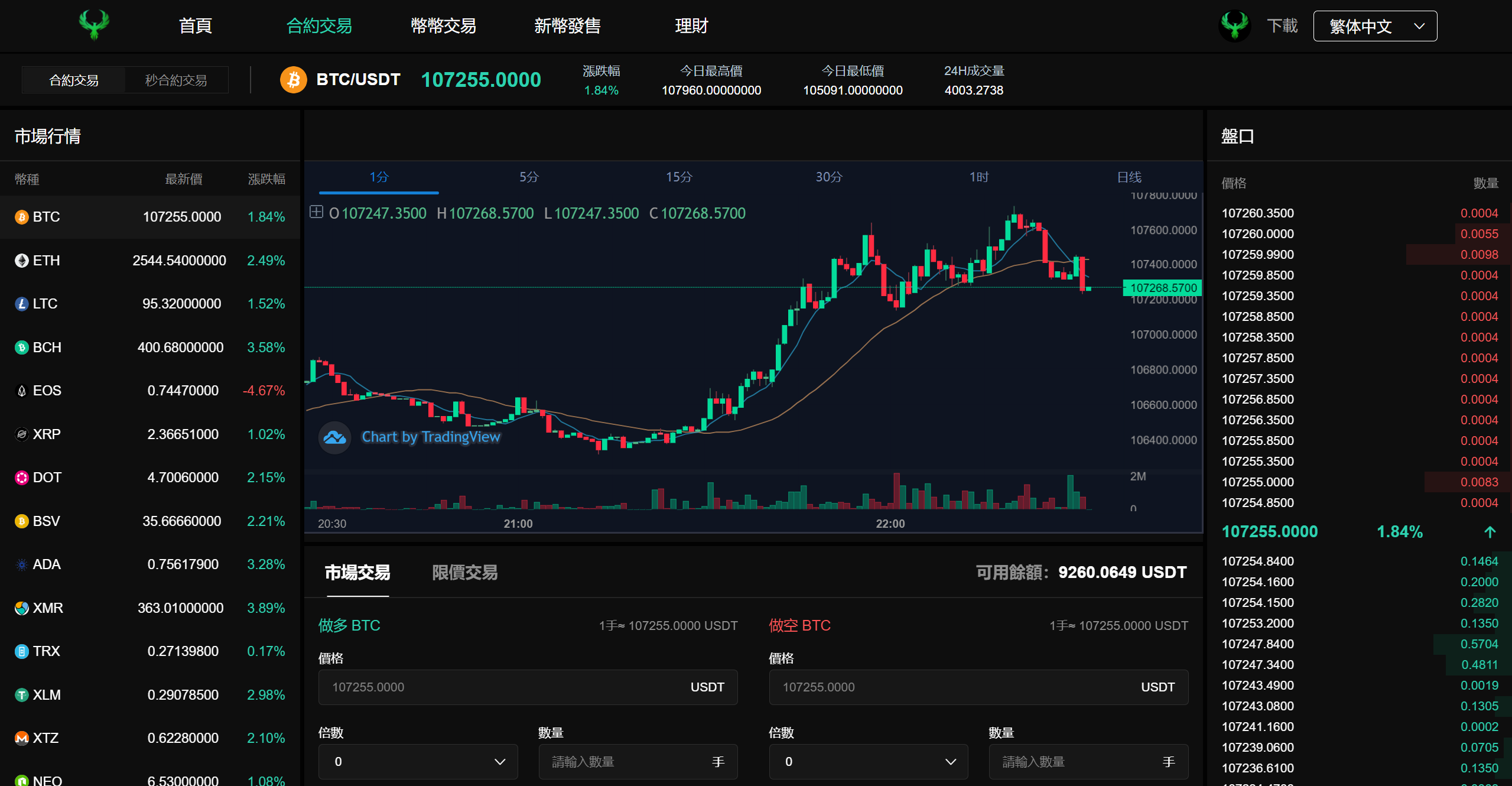1512x786 pixels.
Task: Click the green phoenix logo at top left
Action: pos(93,25)
